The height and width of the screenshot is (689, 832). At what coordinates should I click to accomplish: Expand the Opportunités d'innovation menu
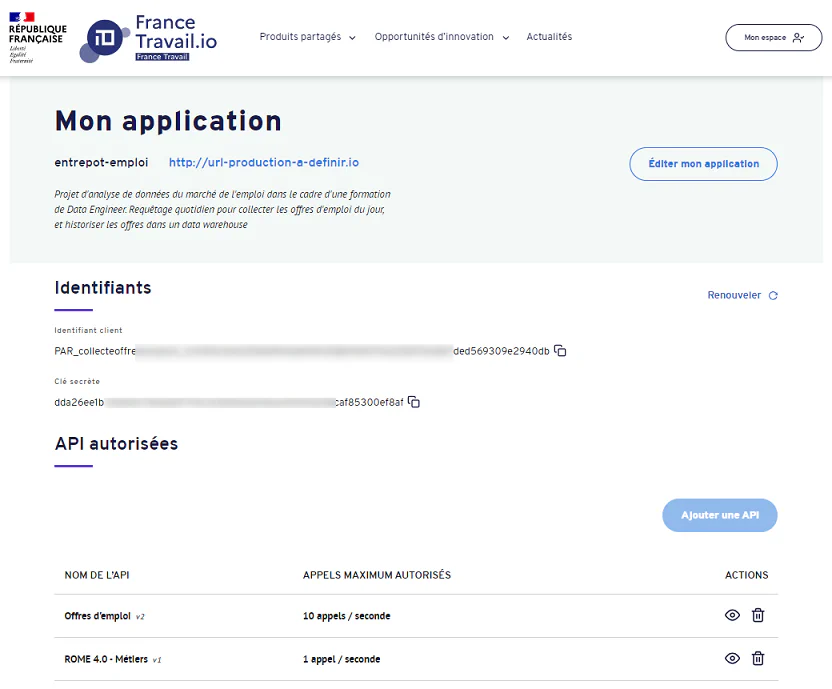pos(441,37)
